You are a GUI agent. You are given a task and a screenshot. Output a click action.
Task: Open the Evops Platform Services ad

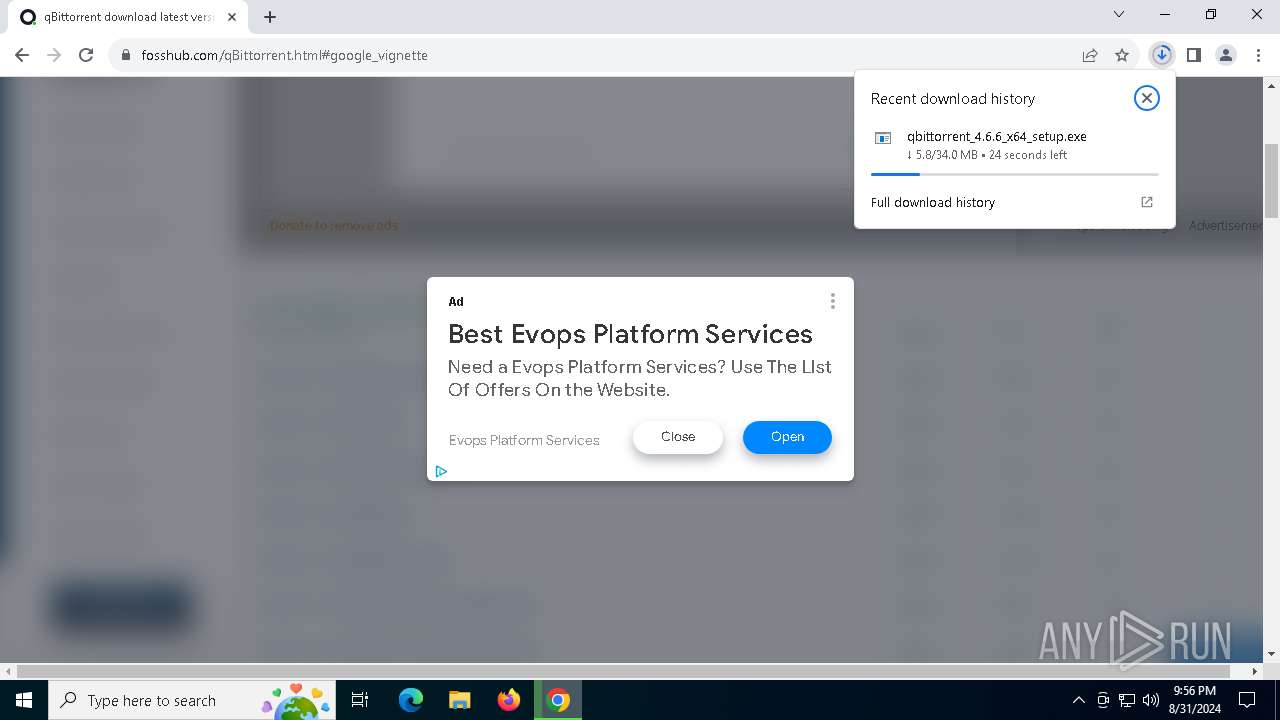tap(787, 437)
